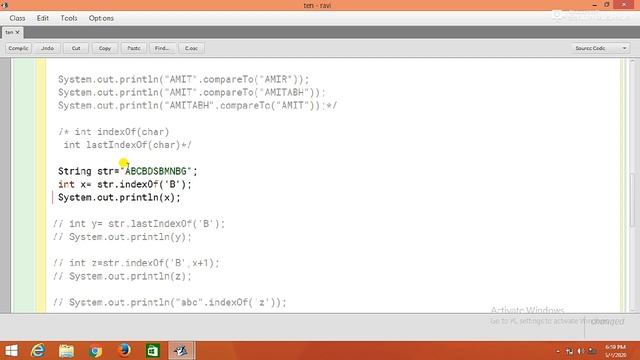Close the 'ten' tab with its X
The width and height of the screenshot is (640, 360).
(x=18, y=32)
